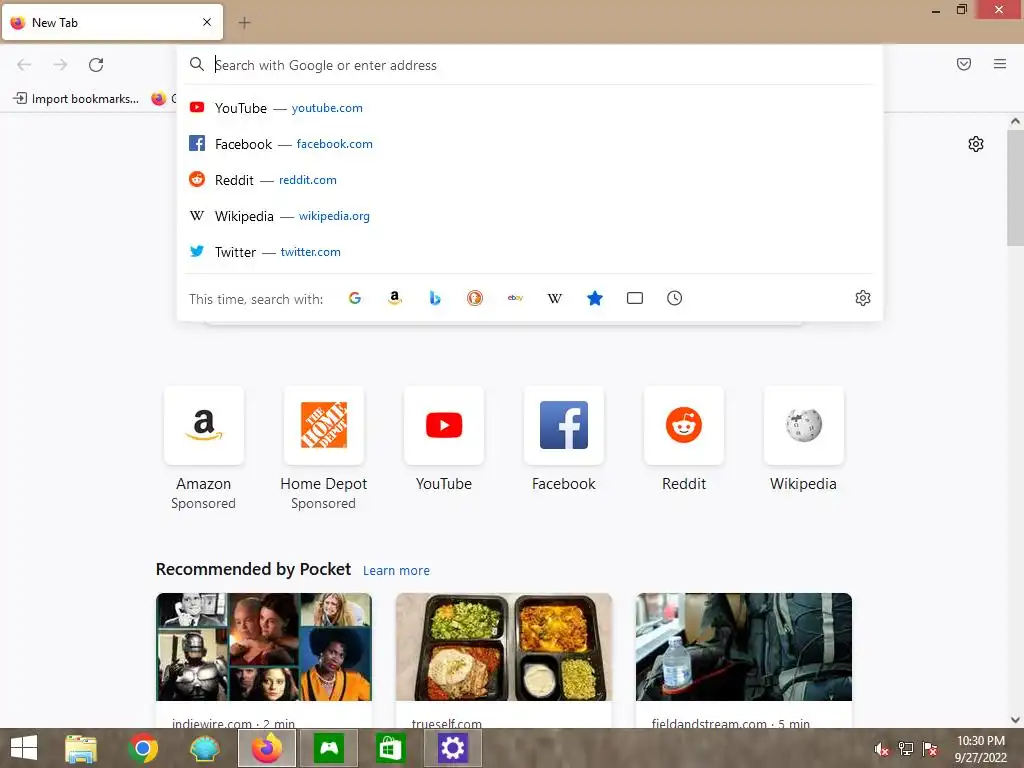Search this time with Bing icon
The width and height of the screenshot is (1024, 768).
coord(435,298)
